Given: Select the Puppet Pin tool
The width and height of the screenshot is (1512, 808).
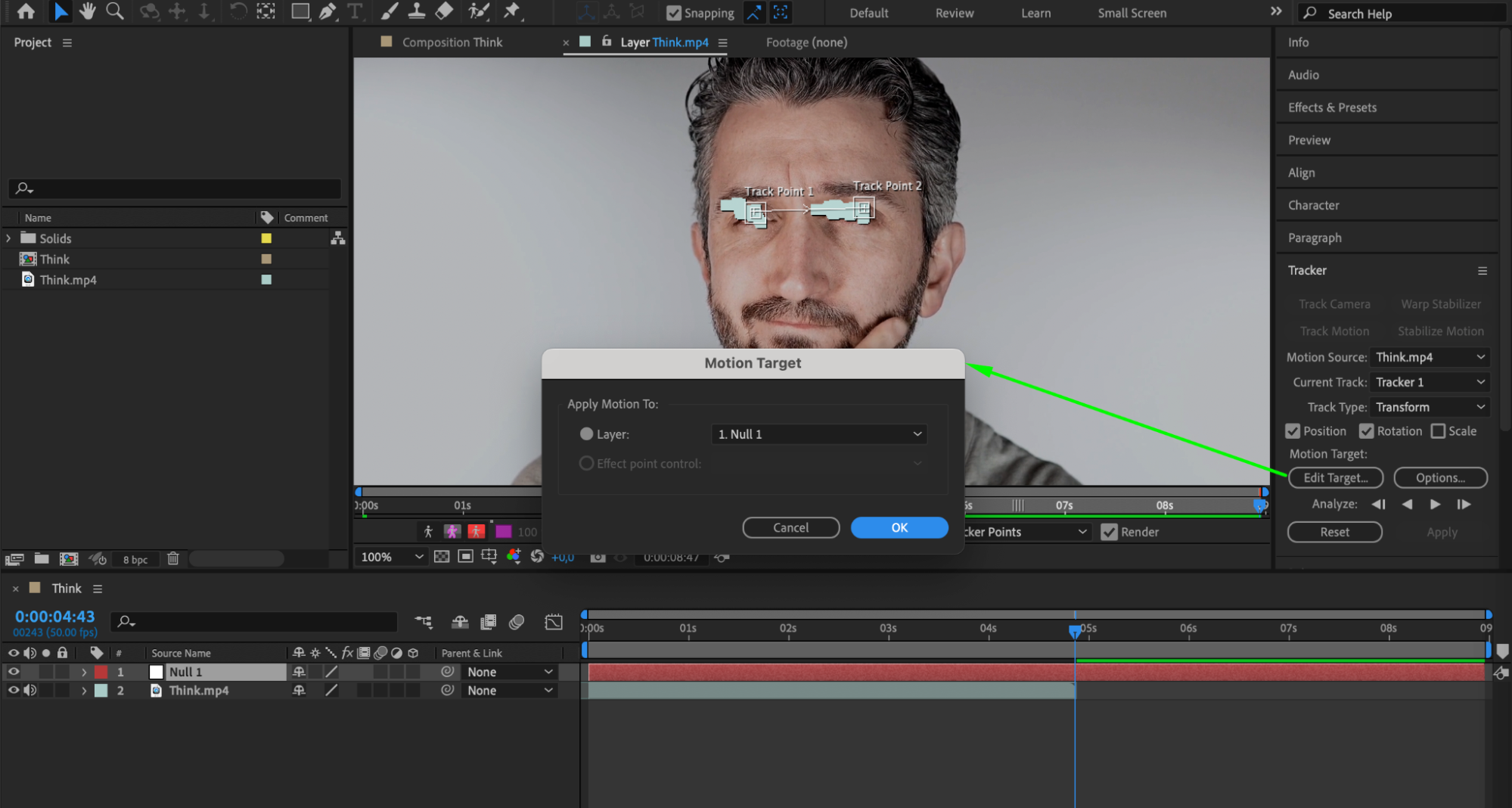Looking at the screenshot, I should [512, 11].
